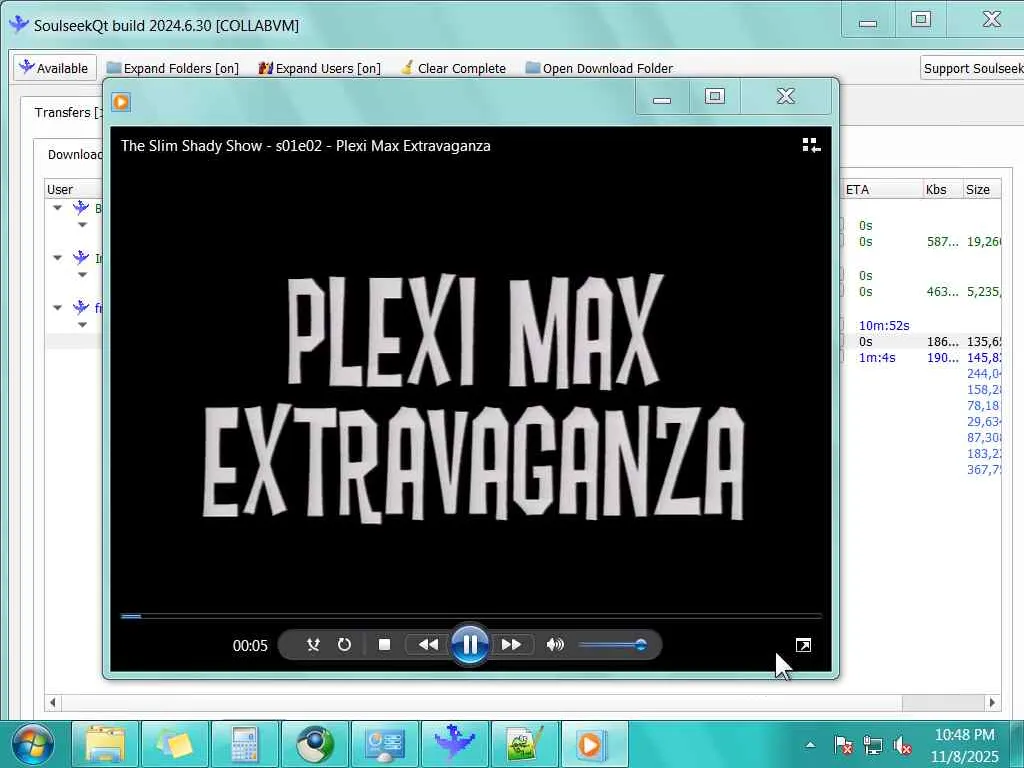Open Action Center flag tray icon
Viewport: 1024px width, 768px height.
pyautogui.click(x=843, y=745)
